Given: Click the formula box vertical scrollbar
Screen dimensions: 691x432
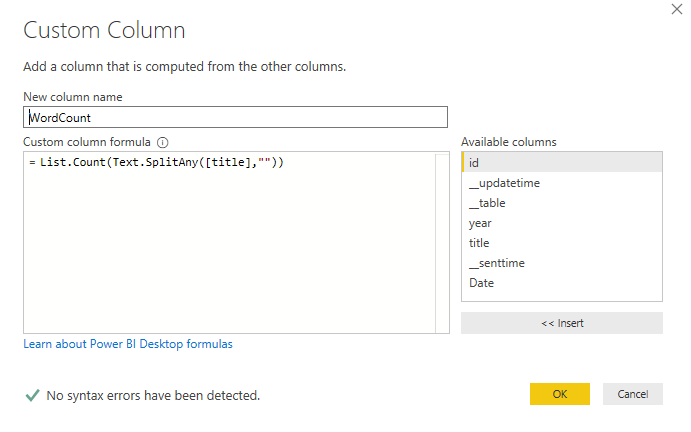Looking at the screenshot, I should tap(442, 242).
